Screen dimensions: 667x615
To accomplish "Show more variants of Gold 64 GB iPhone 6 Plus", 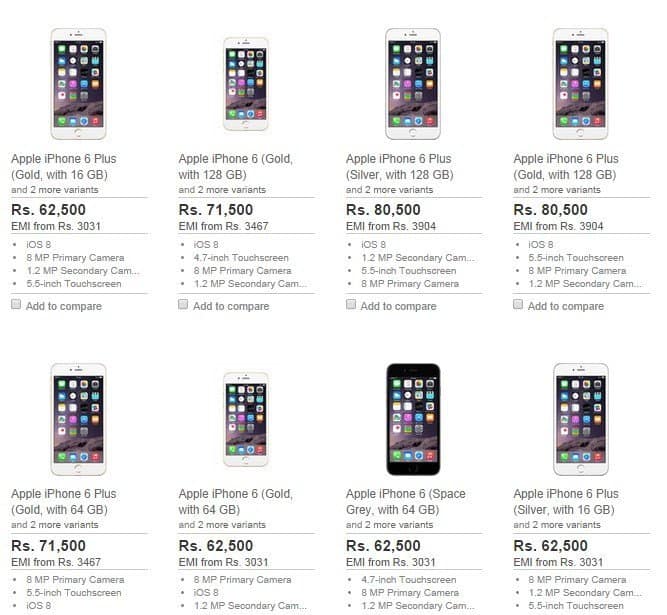I will (x=55, y=525).
